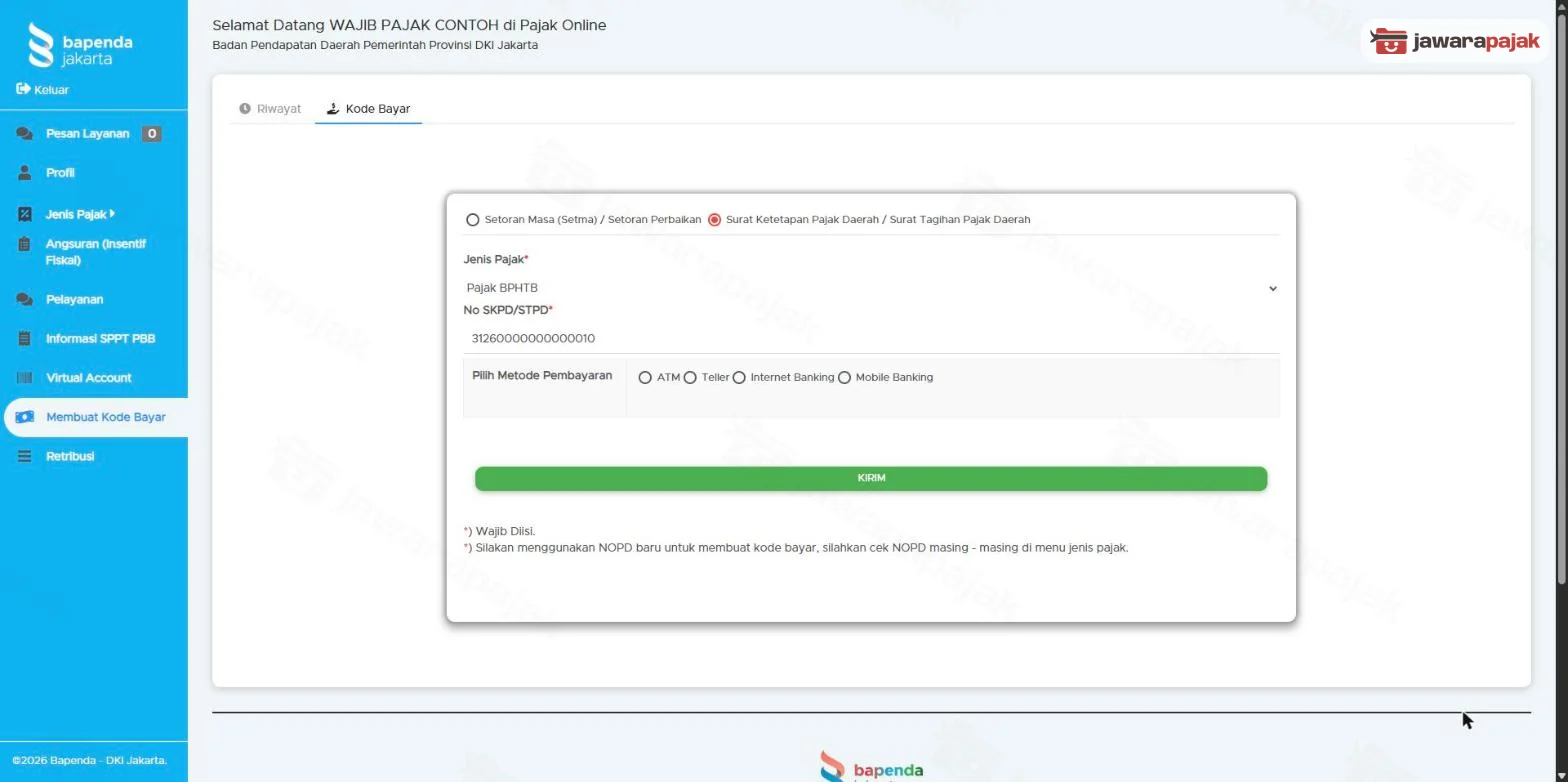The width and height of the screenshot is (1568, 782).
Task: Click the Profil user icon
Action: point(25,172)
